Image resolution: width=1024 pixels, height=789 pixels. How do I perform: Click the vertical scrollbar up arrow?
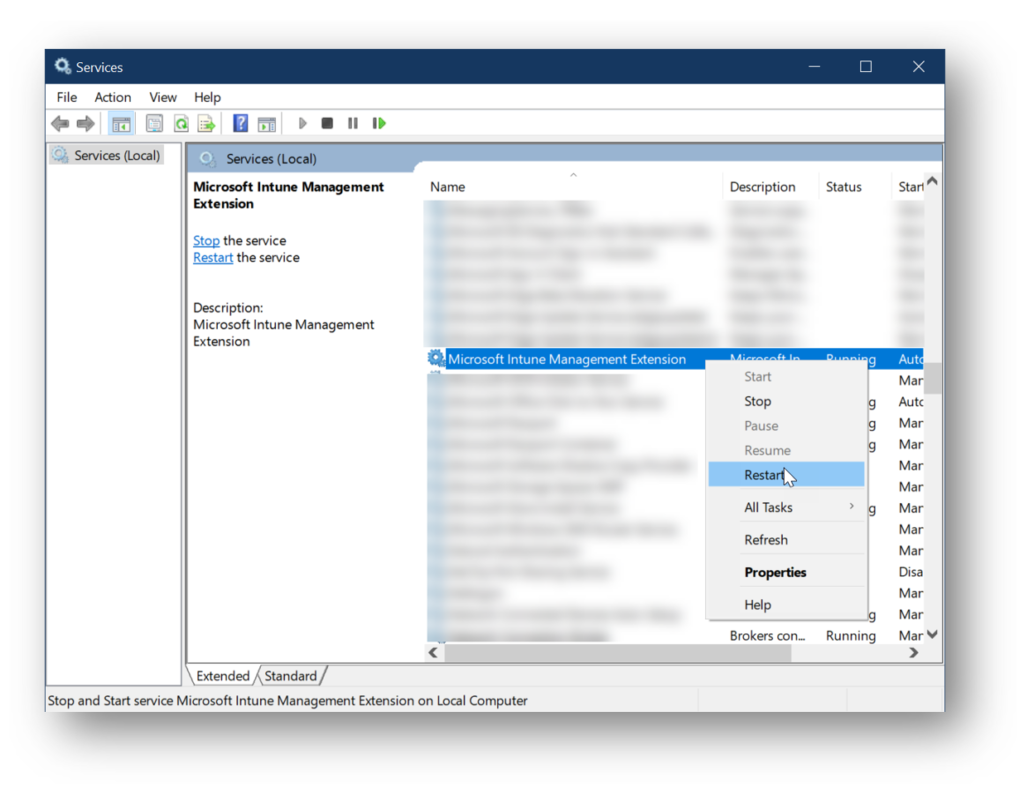coord(933,182)
